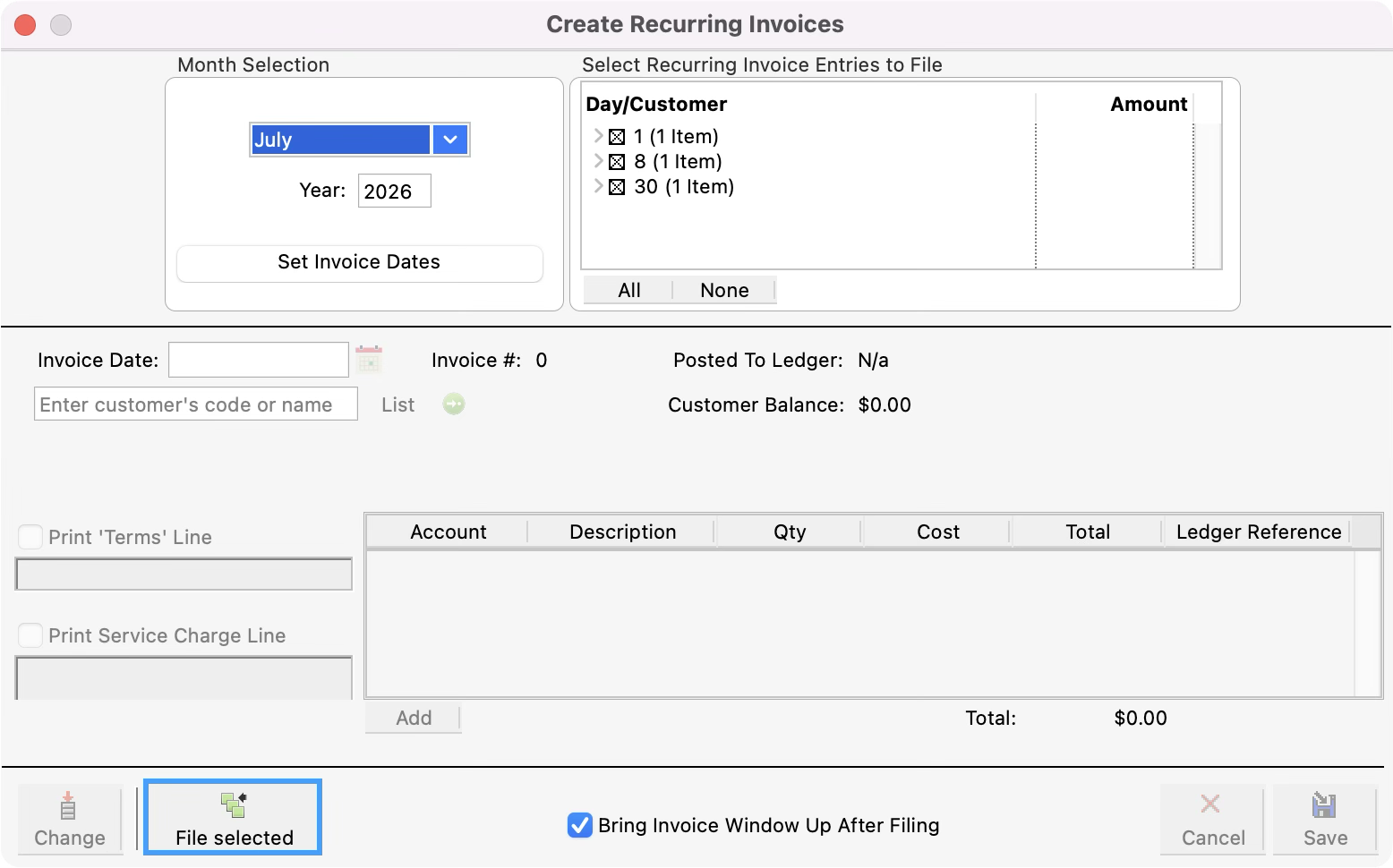This screenshot has height=868, width=1393.
Task: Select All recurring invoice entries
Action: pos(628,290)
